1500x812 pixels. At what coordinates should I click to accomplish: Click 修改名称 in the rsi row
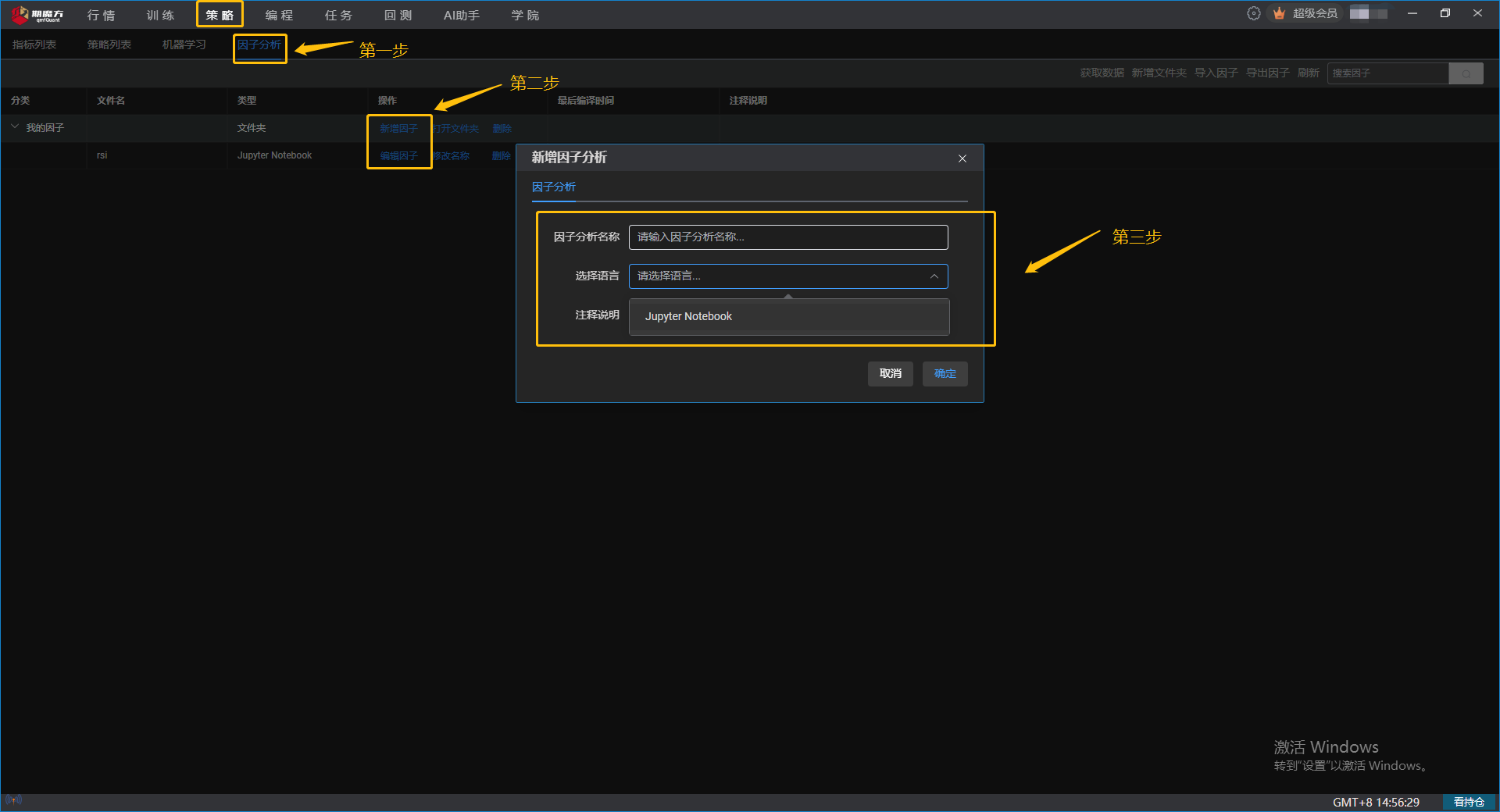click(x=452, y=156)
